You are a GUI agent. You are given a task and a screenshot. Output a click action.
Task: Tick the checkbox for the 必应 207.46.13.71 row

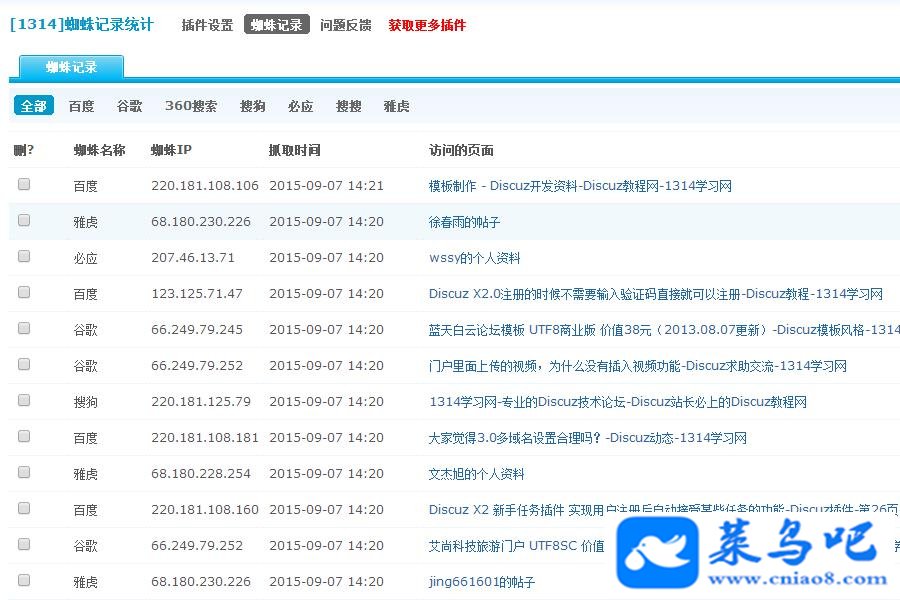(x=24, y=256)
